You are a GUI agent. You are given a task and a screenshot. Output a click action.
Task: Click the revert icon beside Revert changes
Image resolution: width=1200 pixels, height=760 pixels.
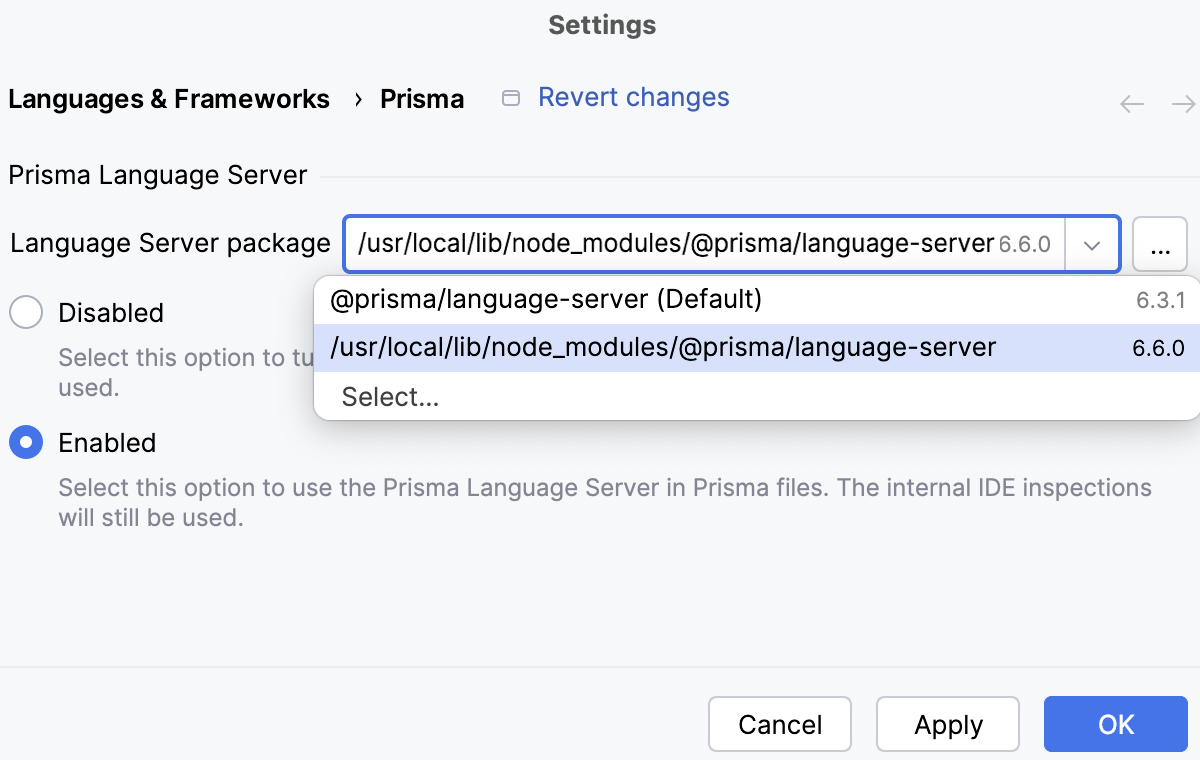coord(511,97)
